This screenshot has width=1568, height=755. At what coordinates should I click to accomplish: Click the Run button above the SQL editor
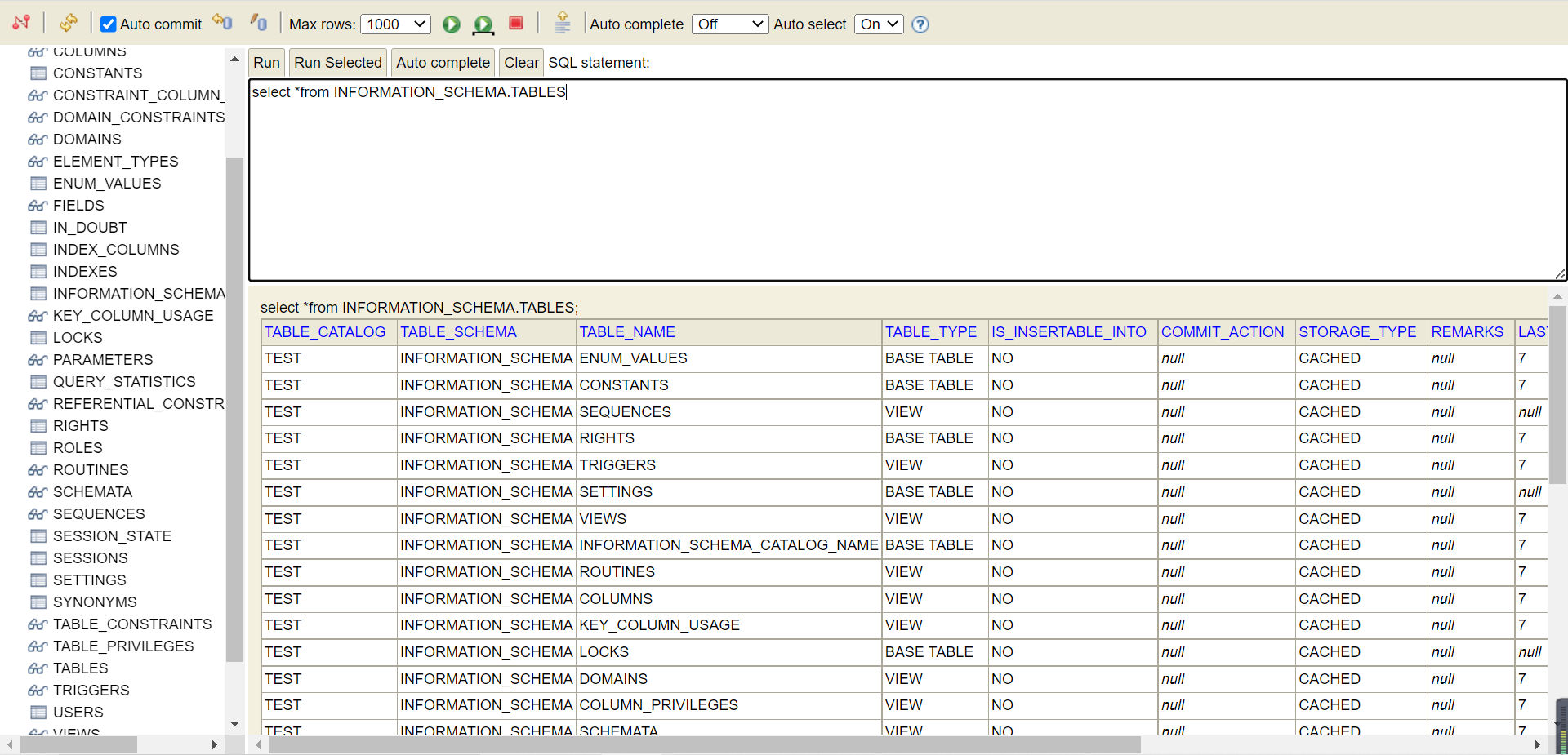[266, 63]
